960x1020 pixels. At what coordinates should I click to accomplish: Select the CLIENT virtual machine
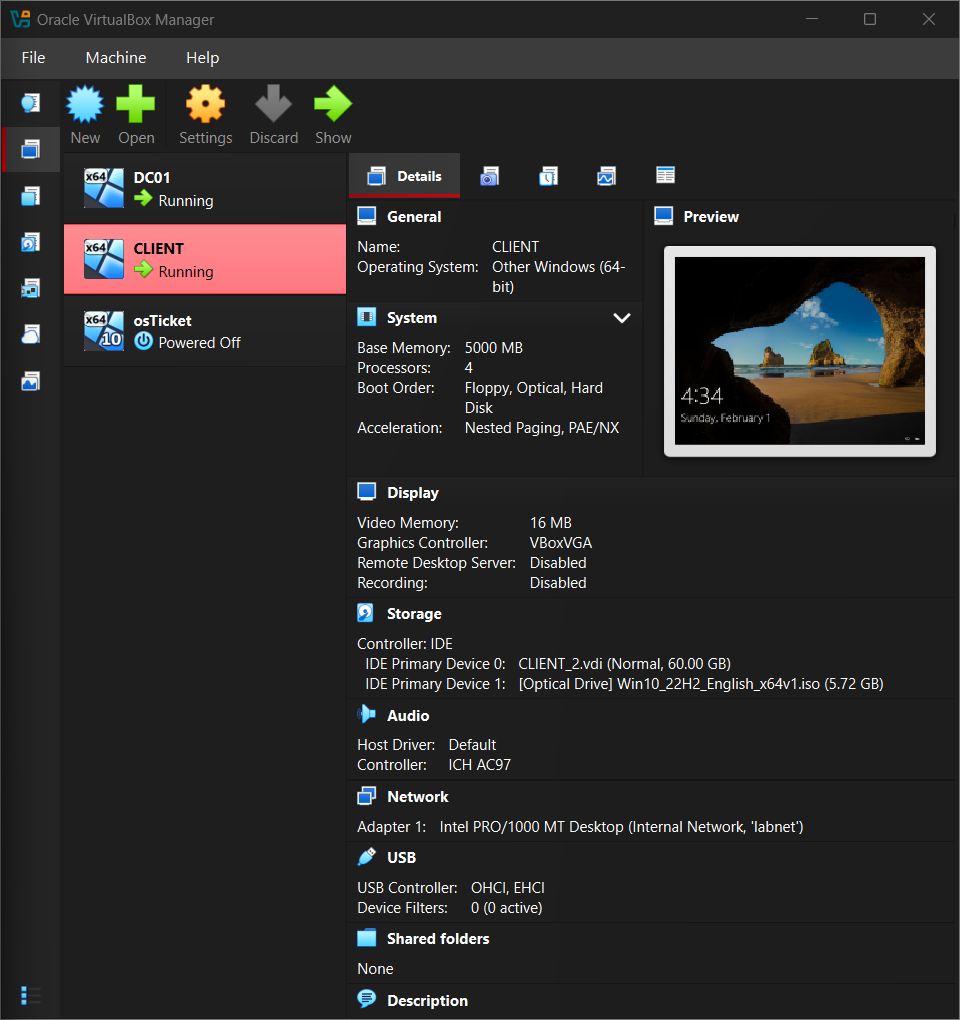205,260
